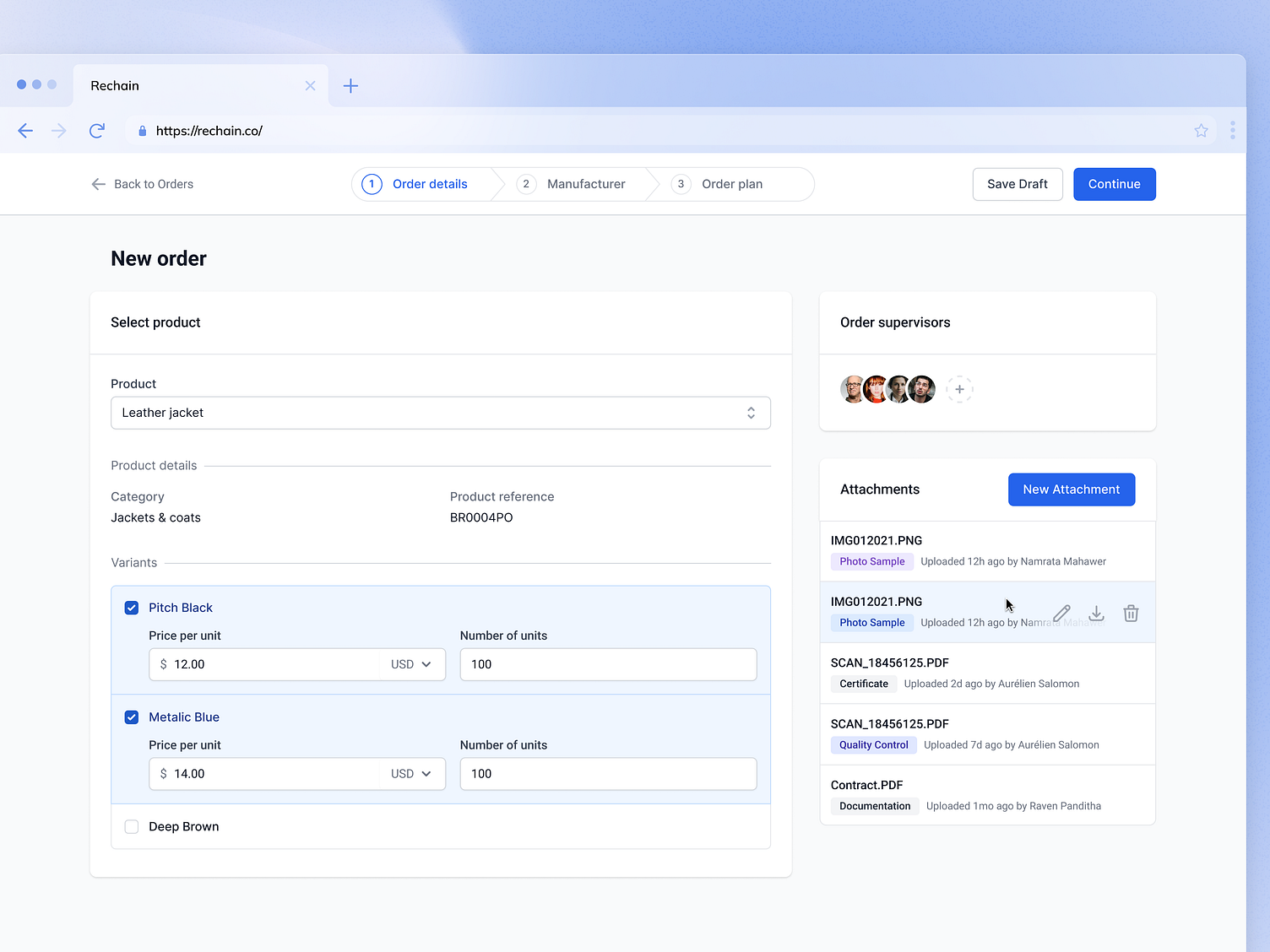Screen dimensions: 1270x952
Task: Open the browser options with the three-dot icon
Action: point(1233,130)
